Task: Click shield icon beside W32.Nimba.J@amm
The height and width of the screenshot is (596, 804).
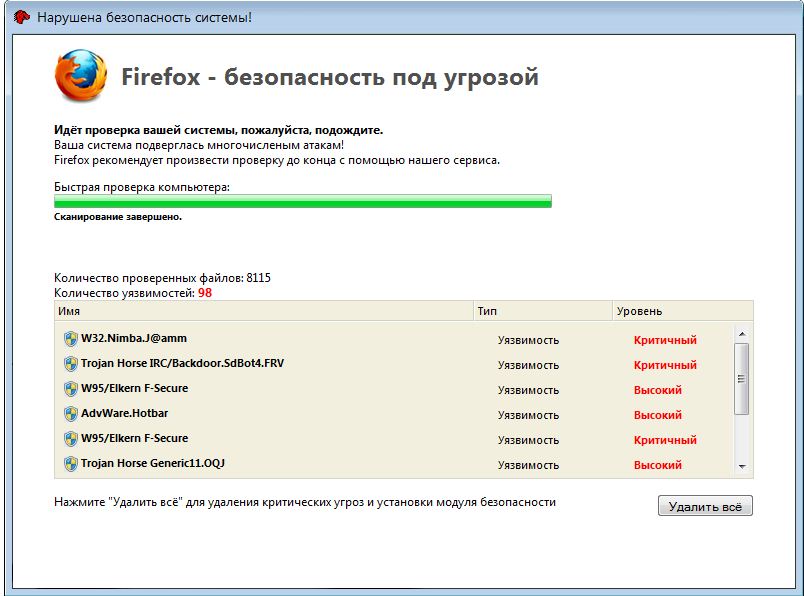Action: pos(71,339)
